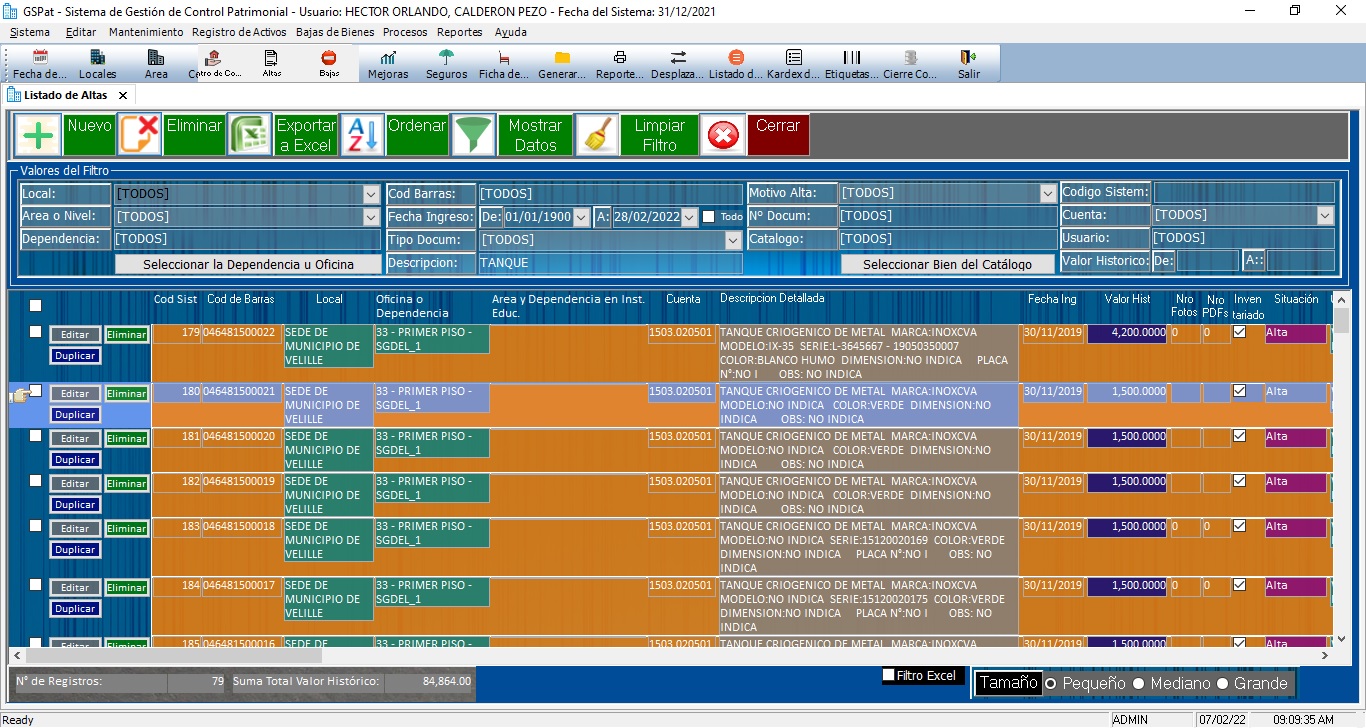Screen dimensions: 1366x728
Task: Click the Eliminar red X document icon
Action: tap(140, 134)
